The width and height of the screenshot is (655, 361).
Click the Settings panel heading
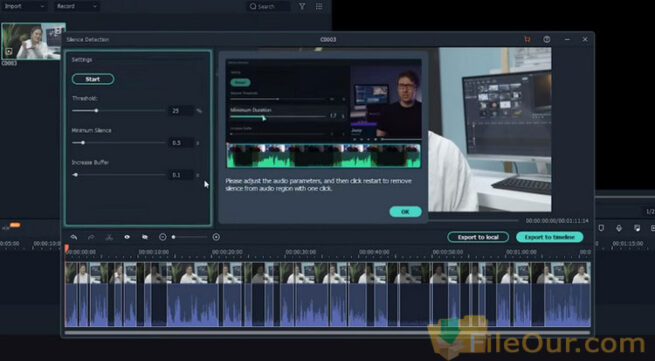pos(81,60)
